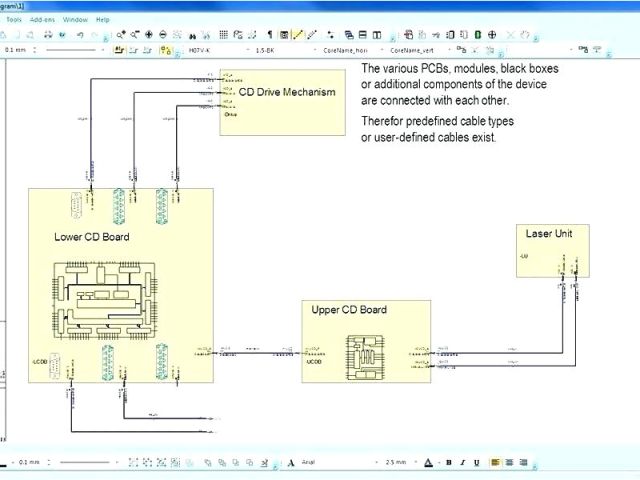Click the font color A swatch
The height and width of the screenshot is (480, 640).
pyautogui.click(x=427, y=463)
